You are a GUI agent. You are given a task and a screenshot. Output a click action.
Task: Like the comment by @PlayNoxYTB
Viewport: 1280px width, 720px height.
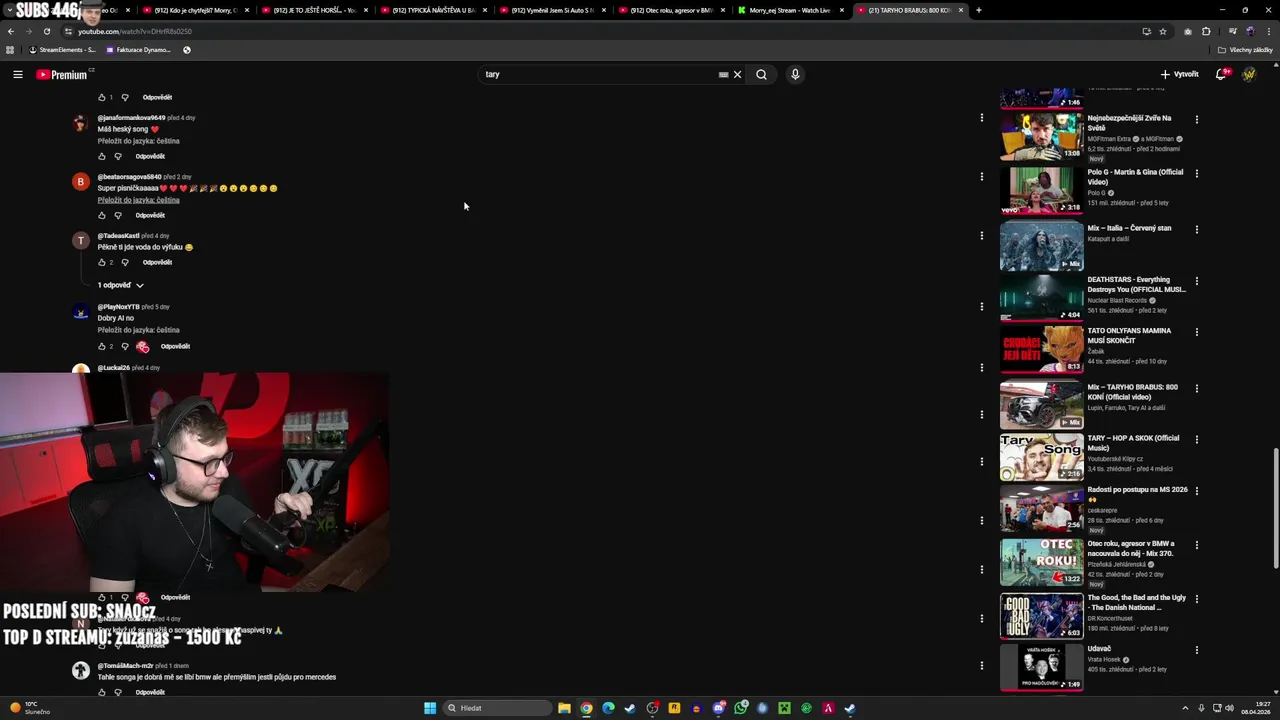102,346
